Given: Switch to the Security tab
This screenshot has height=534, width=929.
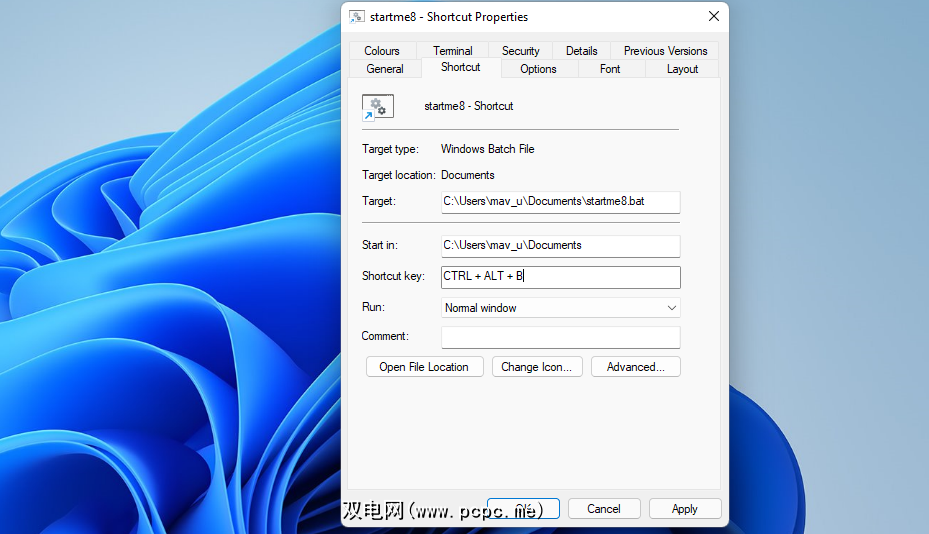Looking at the screenshot, I should coord(521,51).
